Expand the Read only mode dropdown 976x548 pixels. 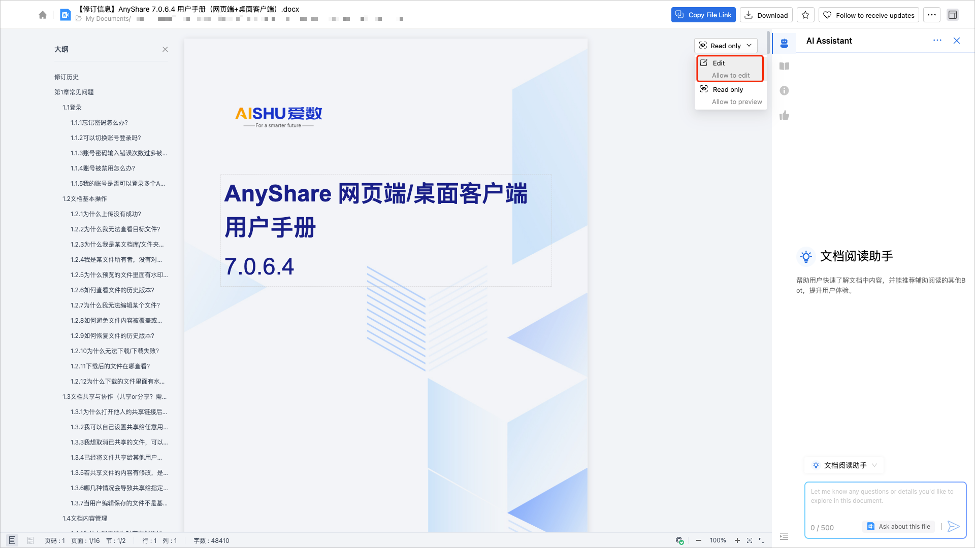pyautogui.click(x=725, y=46)
